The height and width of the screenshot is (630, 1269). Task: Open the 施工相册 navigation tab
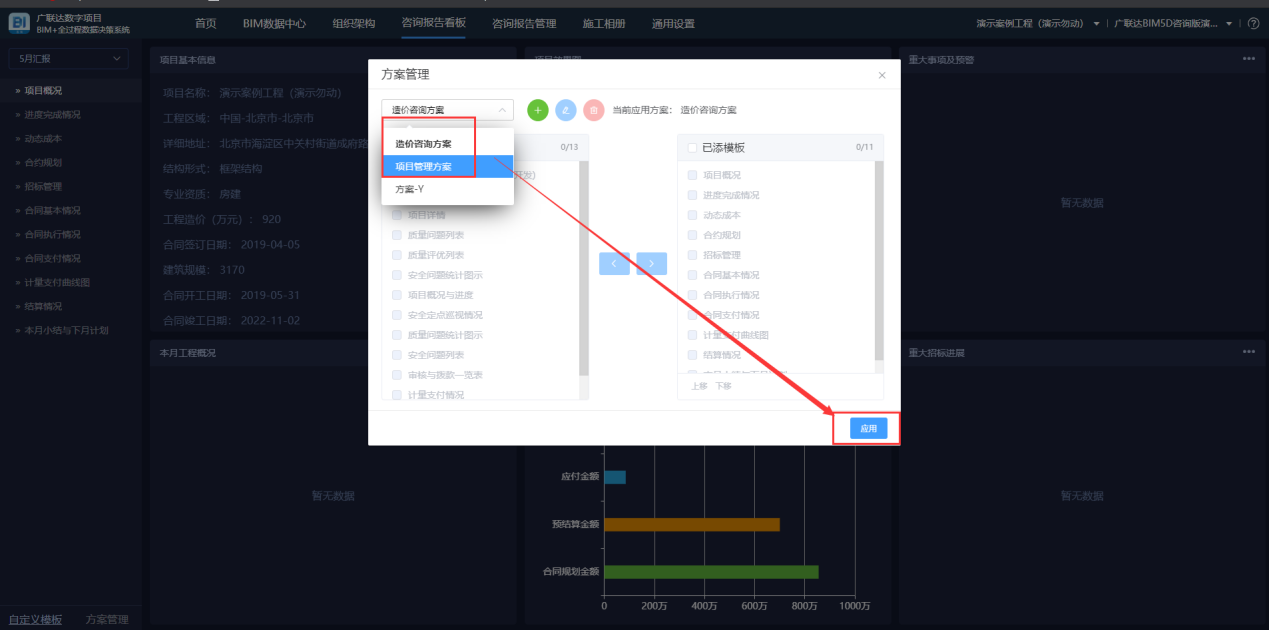pyautogui.click(x=604, y=23)
